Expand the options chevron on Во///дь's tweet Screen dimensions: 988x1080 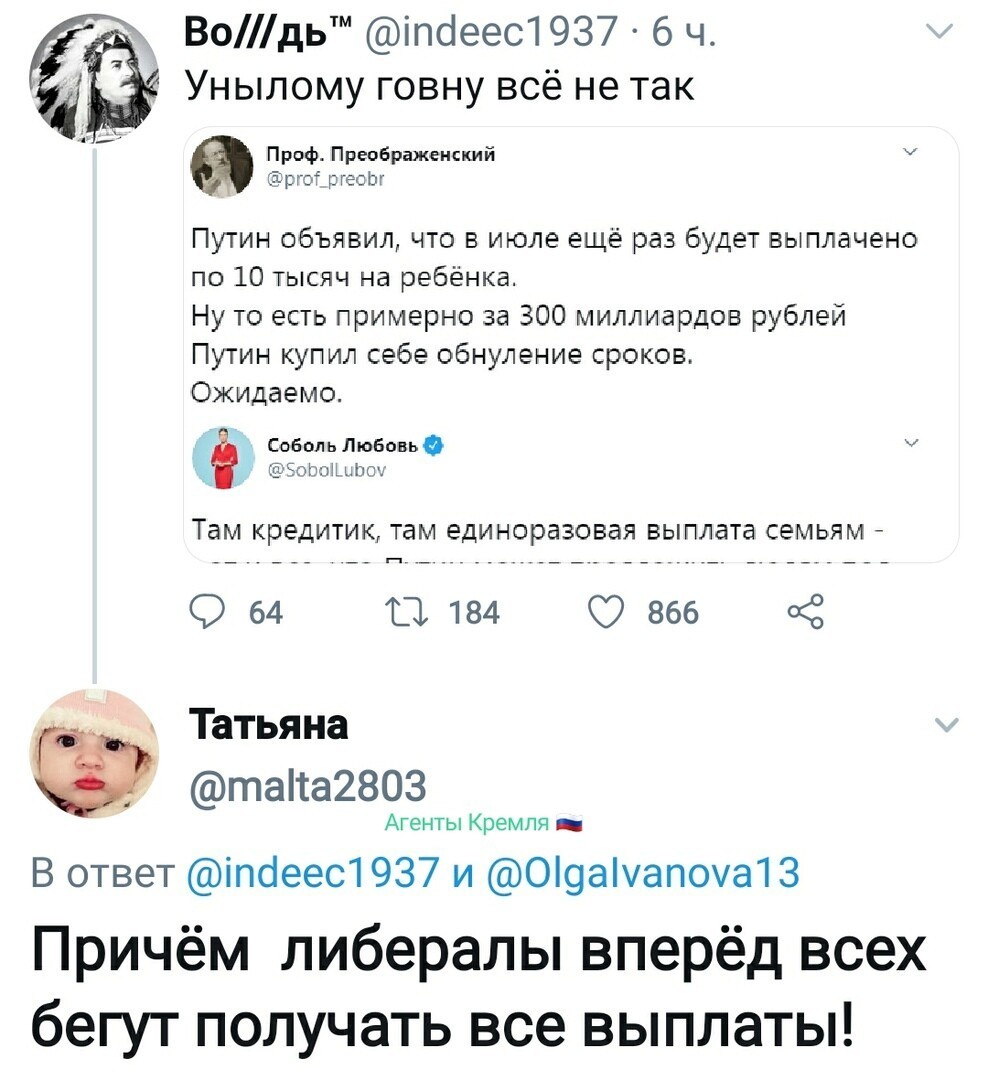941,31
